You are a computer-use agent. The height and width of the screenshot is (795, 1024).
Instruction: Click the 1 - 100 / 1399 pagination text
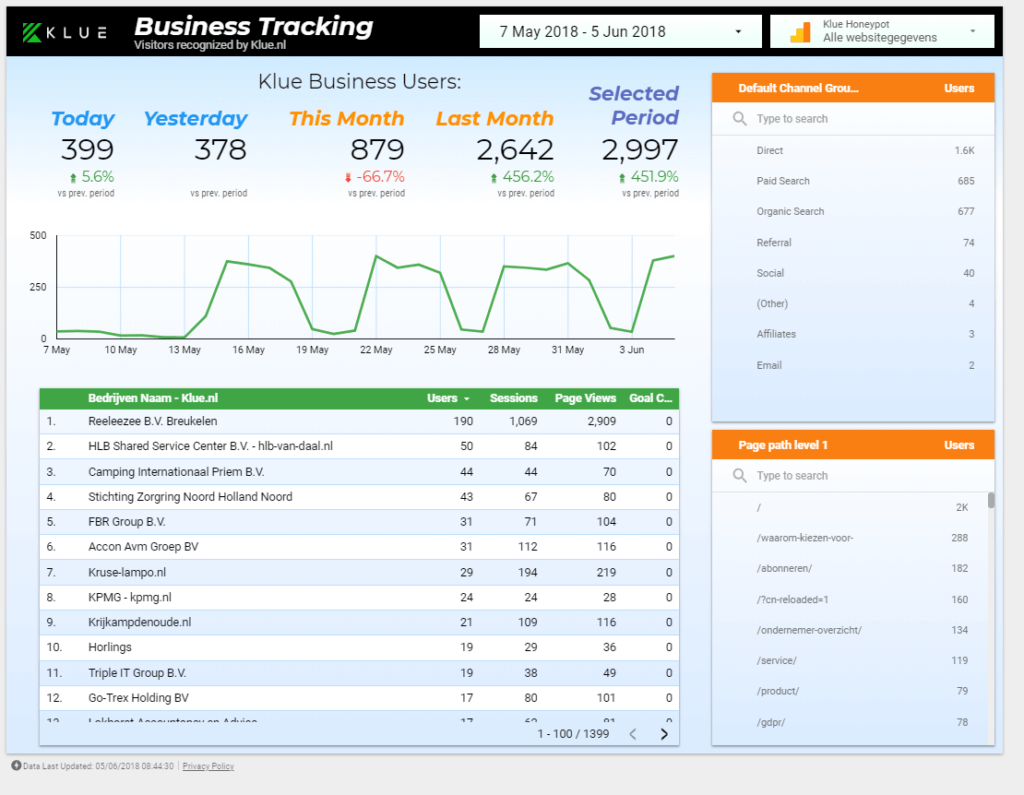(x=573, y=734)
